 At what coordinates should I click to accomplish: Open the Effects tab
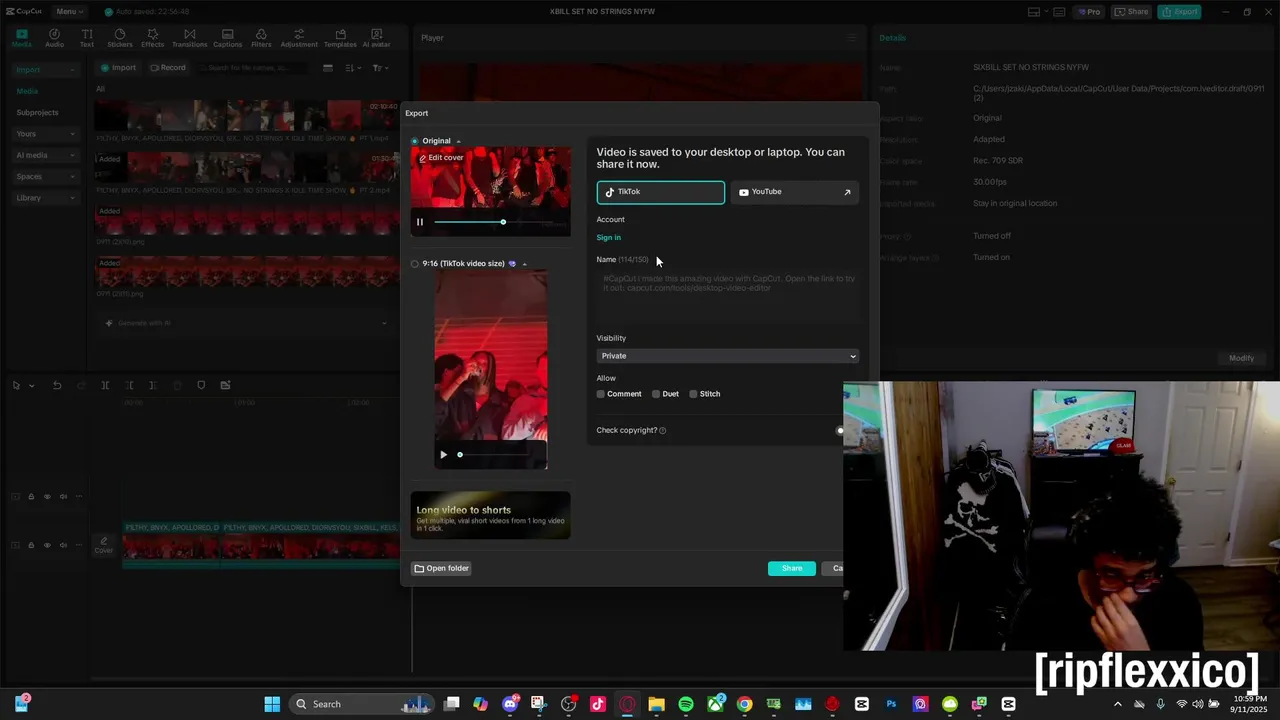[x=152, y=38]
